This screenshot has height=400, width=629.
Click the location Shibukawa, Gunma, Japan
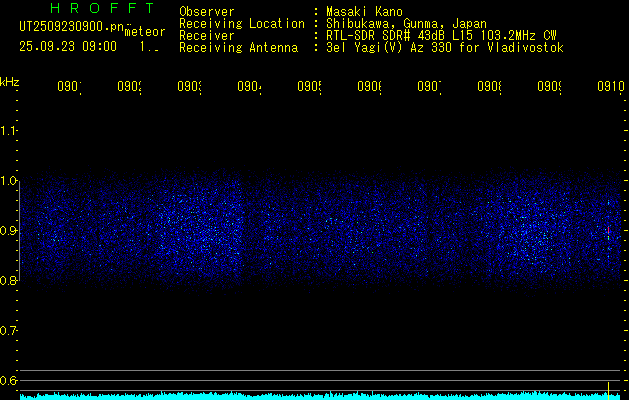(406, 24)
